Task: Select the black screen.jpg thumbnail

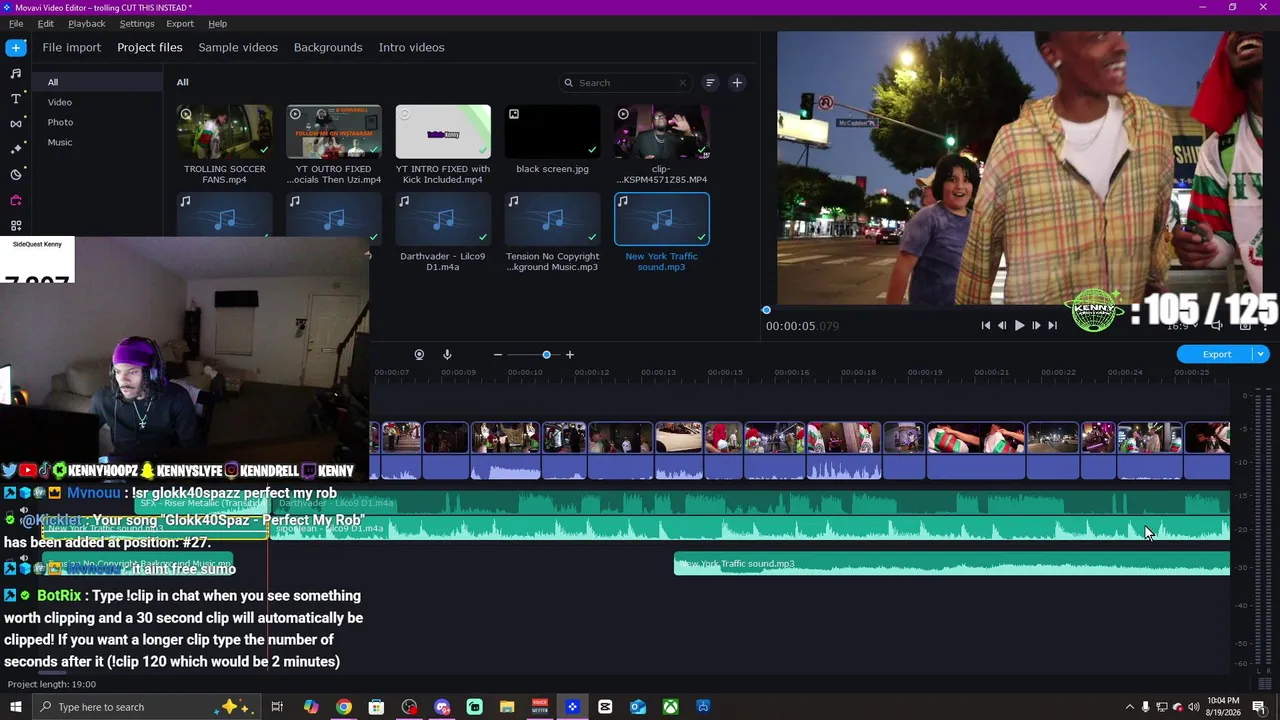Action: click(x=552, y=132)
